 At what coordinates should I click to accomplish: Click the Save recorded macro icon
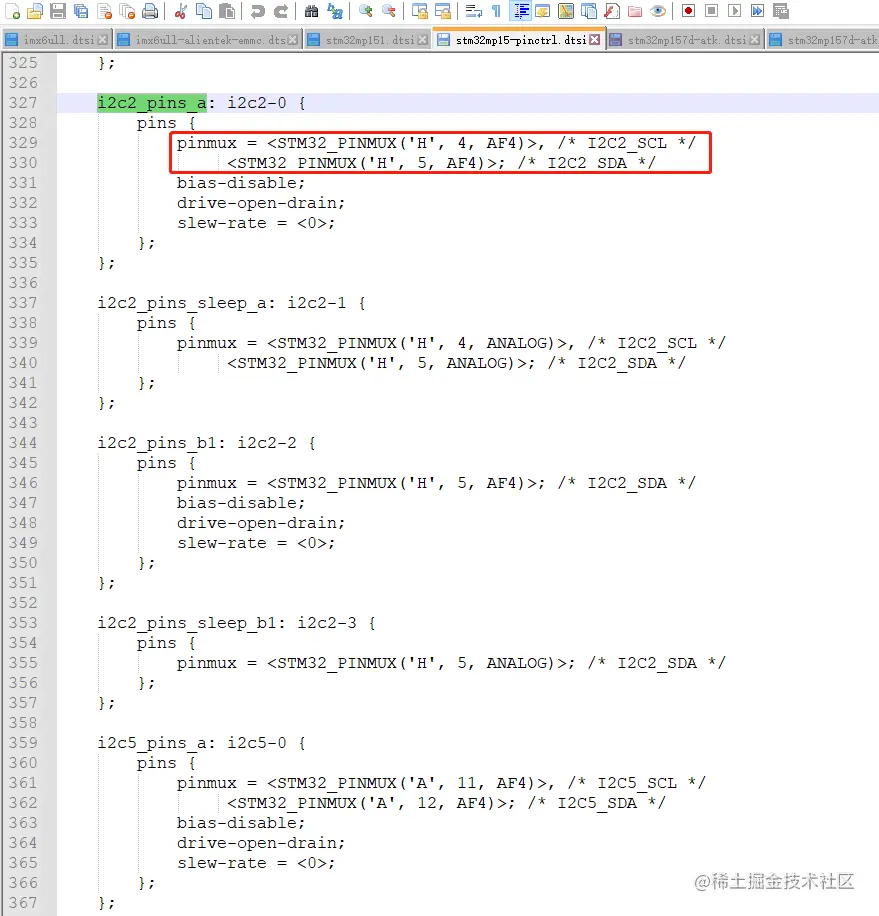click(781, 11)
